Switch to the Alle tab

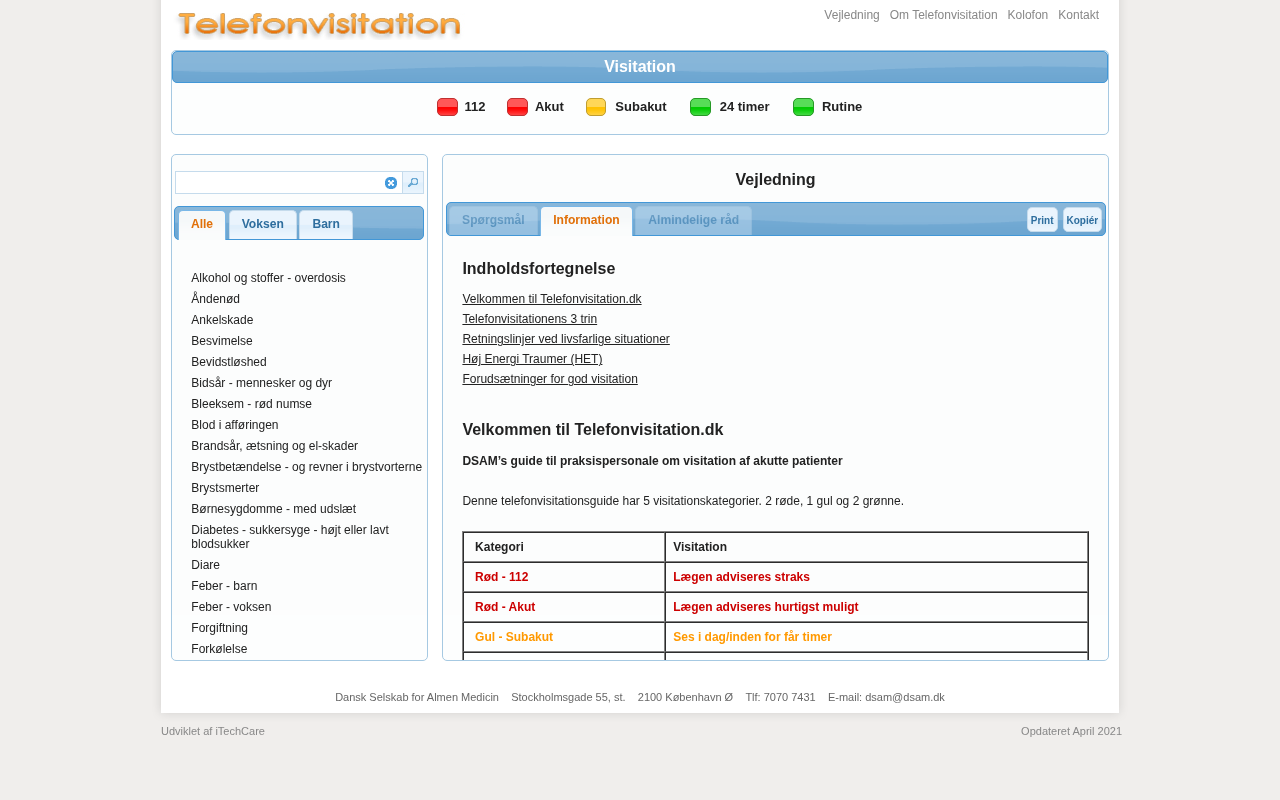pos(202,225)
